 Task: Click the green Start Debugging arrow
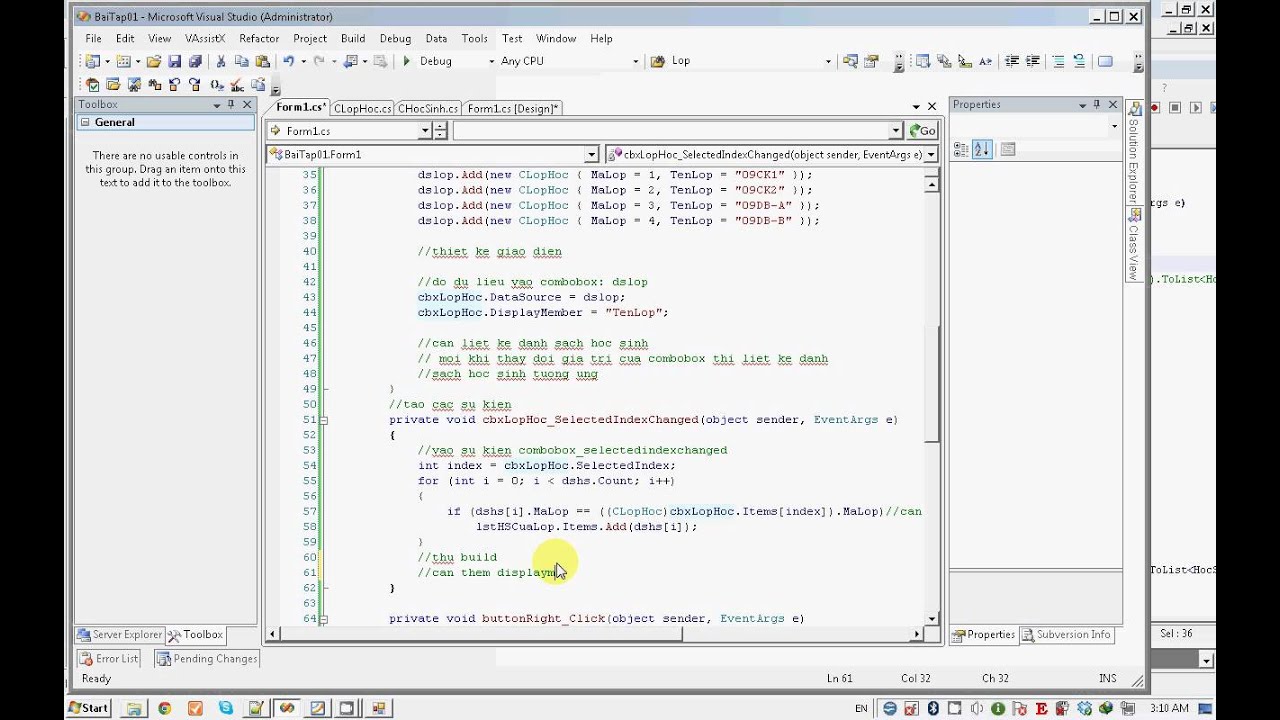click(x=406, y=61)
